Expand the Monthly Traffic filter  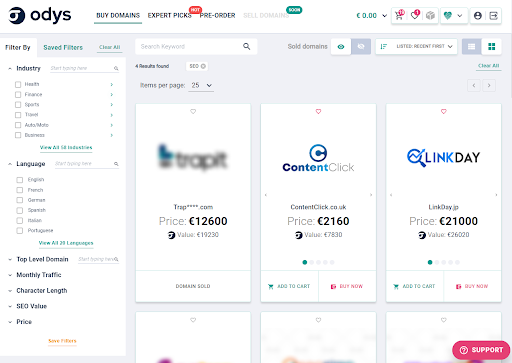pyautogui.click(x=39, y=275)
